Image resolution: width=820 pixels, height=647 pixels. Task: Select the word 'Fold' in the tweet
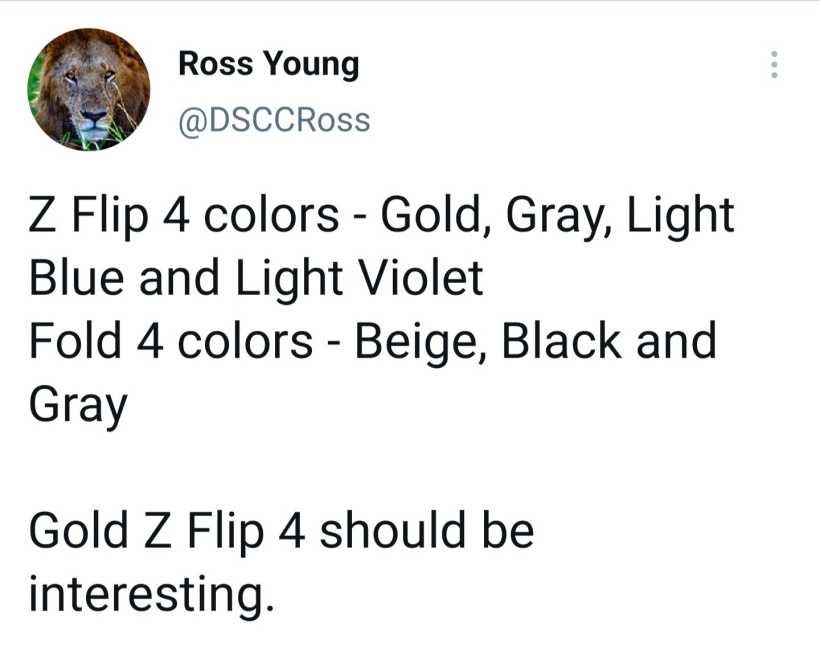pos(75,340)
